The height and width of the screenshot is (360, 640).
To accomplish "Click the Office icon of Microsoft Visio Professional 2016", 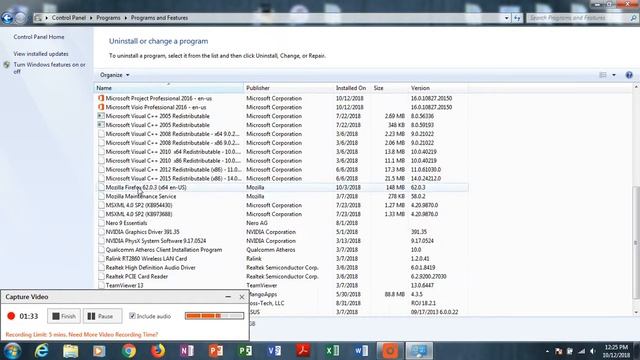I will click(x=101, y=107).
